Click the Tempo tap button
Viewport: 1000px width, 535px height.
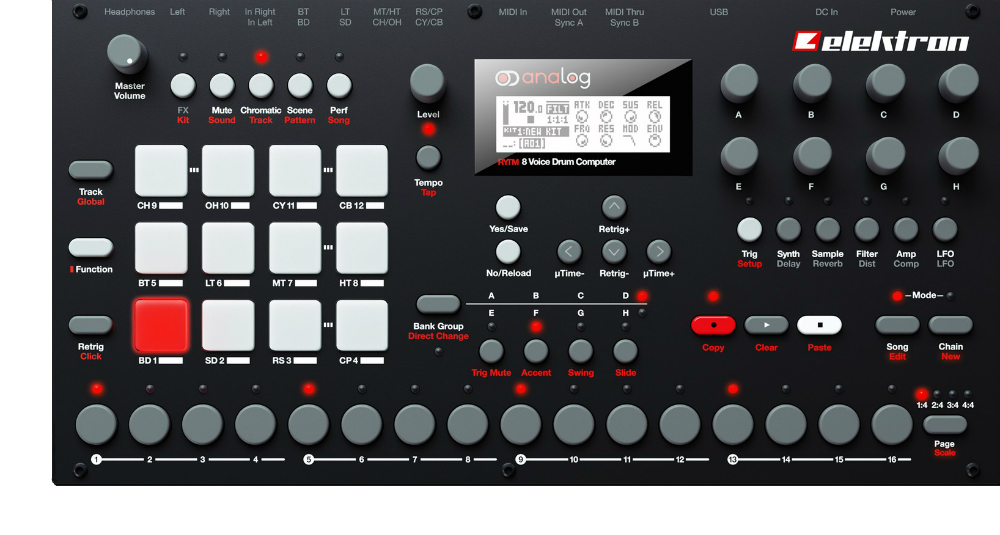(428, 158)
